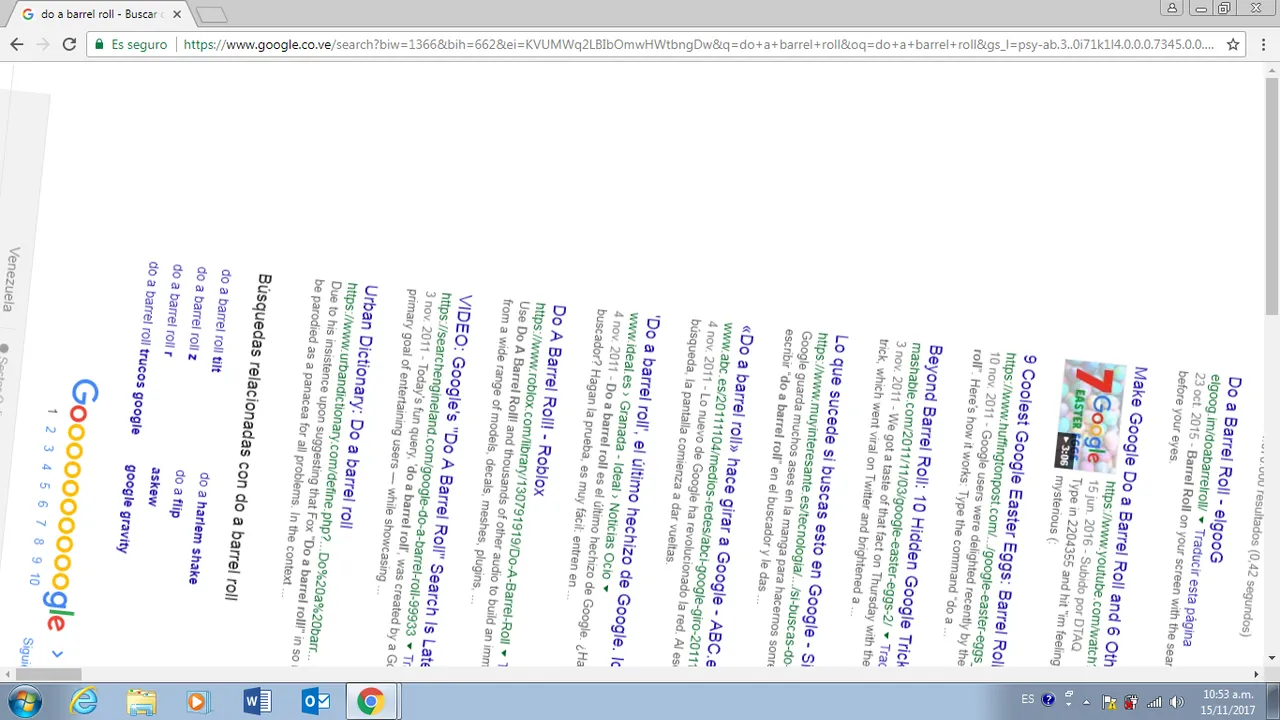The width and height of the screenshot is (1280, 720).
Task: Open Action Center flag icon
Action: (x=1109, y=702)
